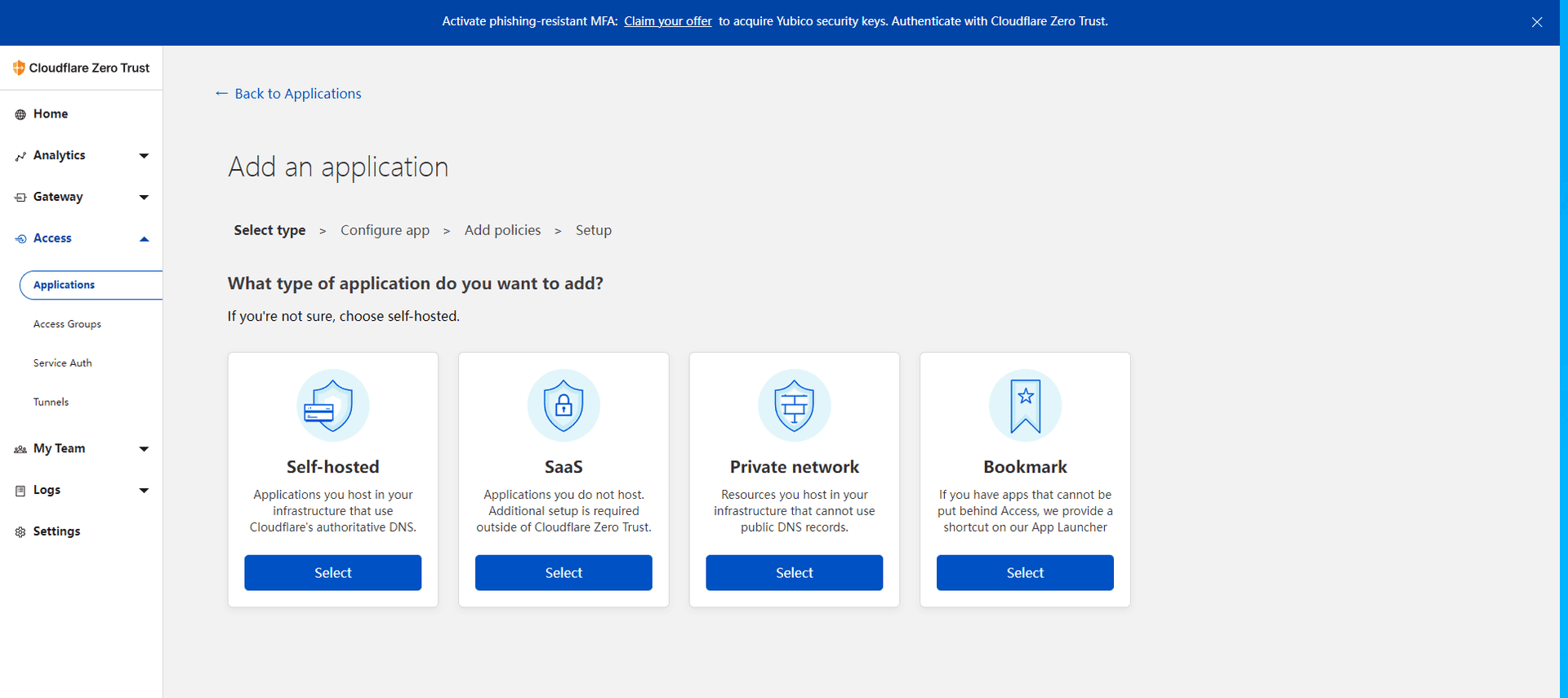Click the Bookmark card title
The width and height of the screenshot is (1568, 698).
point(1025,467)
